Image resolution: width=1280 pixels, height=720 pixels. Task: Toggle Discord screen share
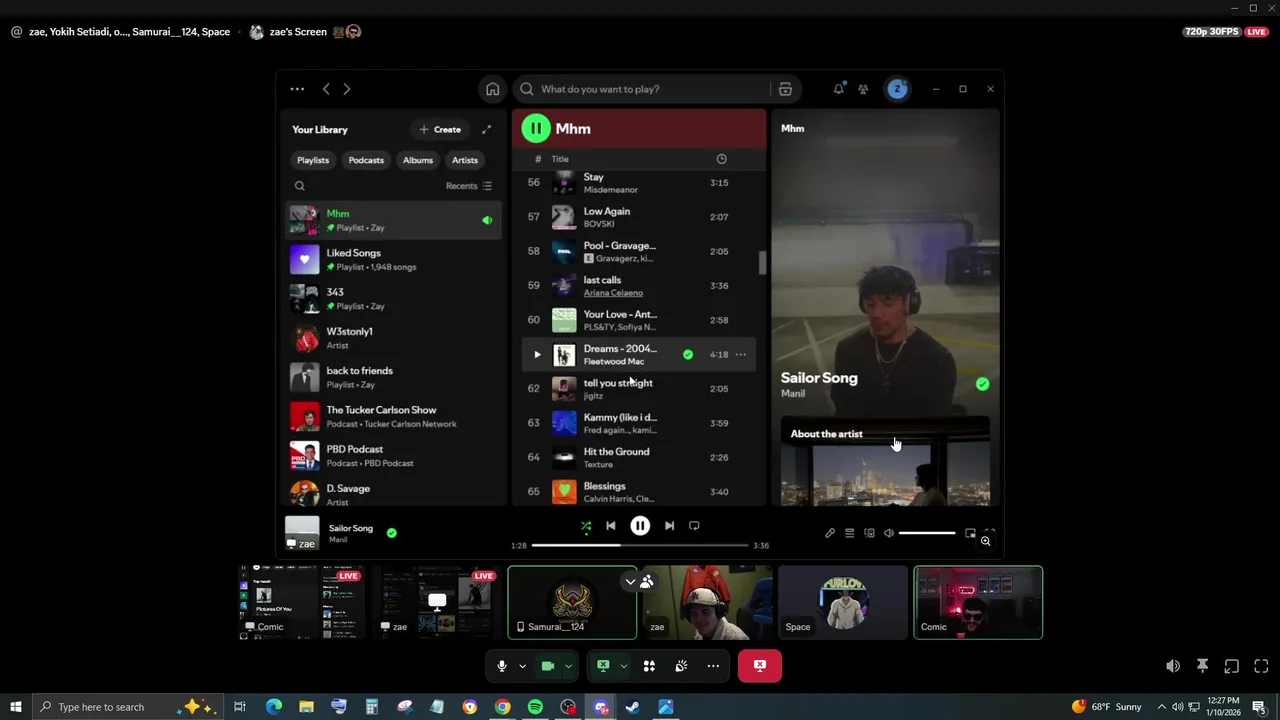(x=603, y=666)
